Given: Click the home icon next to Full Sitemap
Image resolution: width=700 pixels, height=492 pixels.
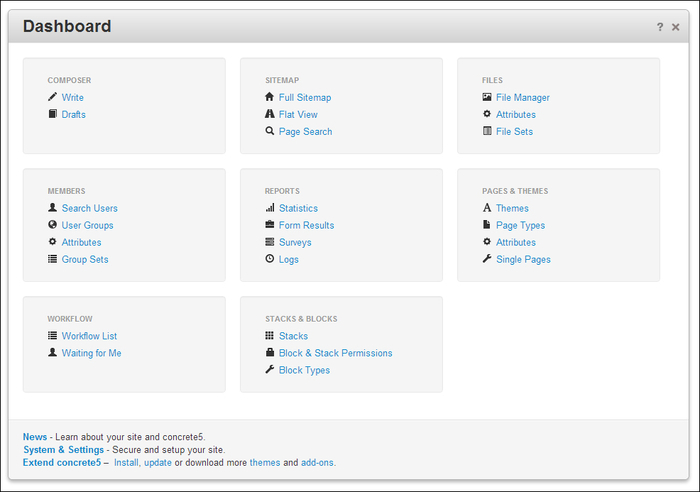Looking at the screenshot, I should 269,97.
